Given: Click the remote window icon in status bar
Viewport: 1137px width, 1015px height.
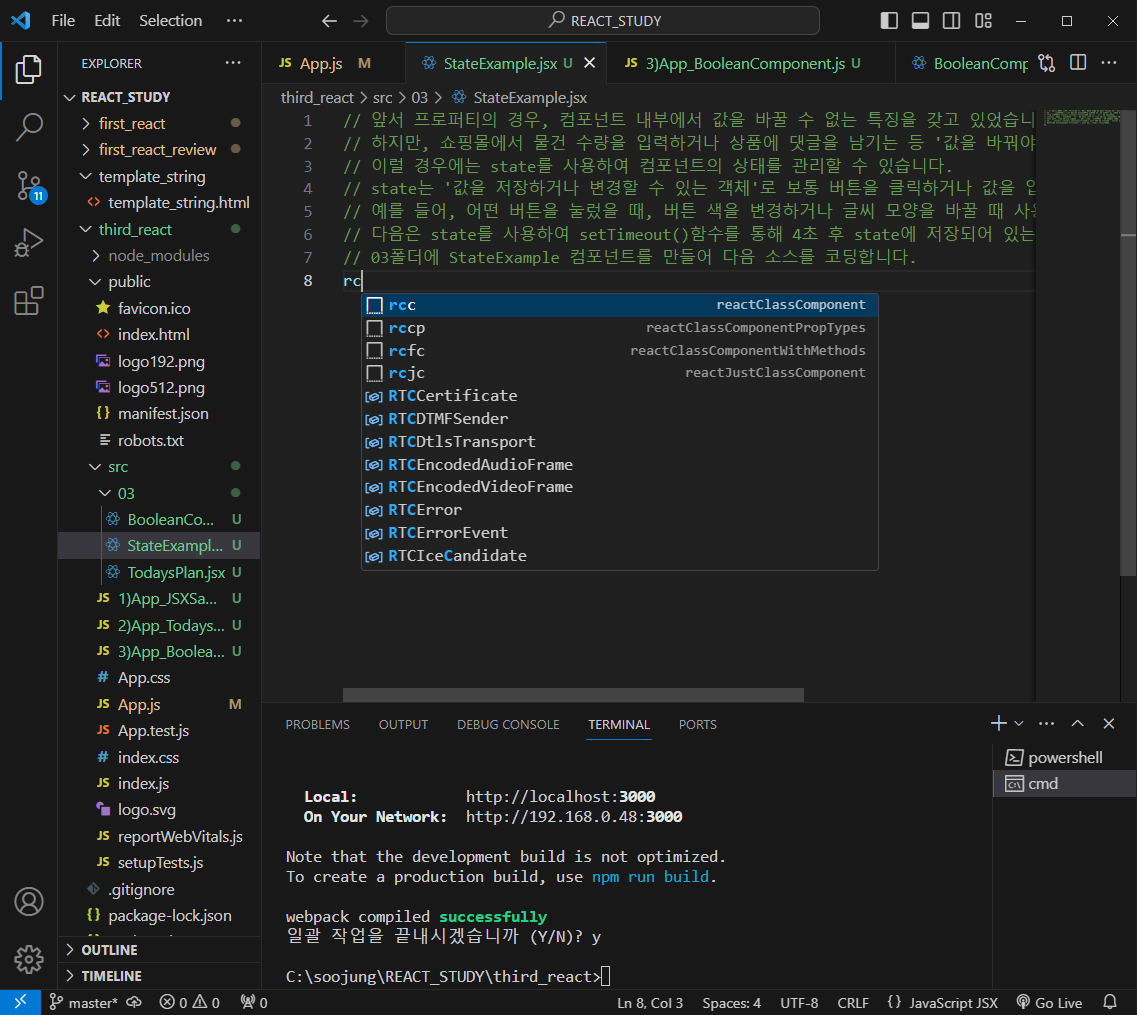Looking at the screenshot, I should click(20, 1003).
